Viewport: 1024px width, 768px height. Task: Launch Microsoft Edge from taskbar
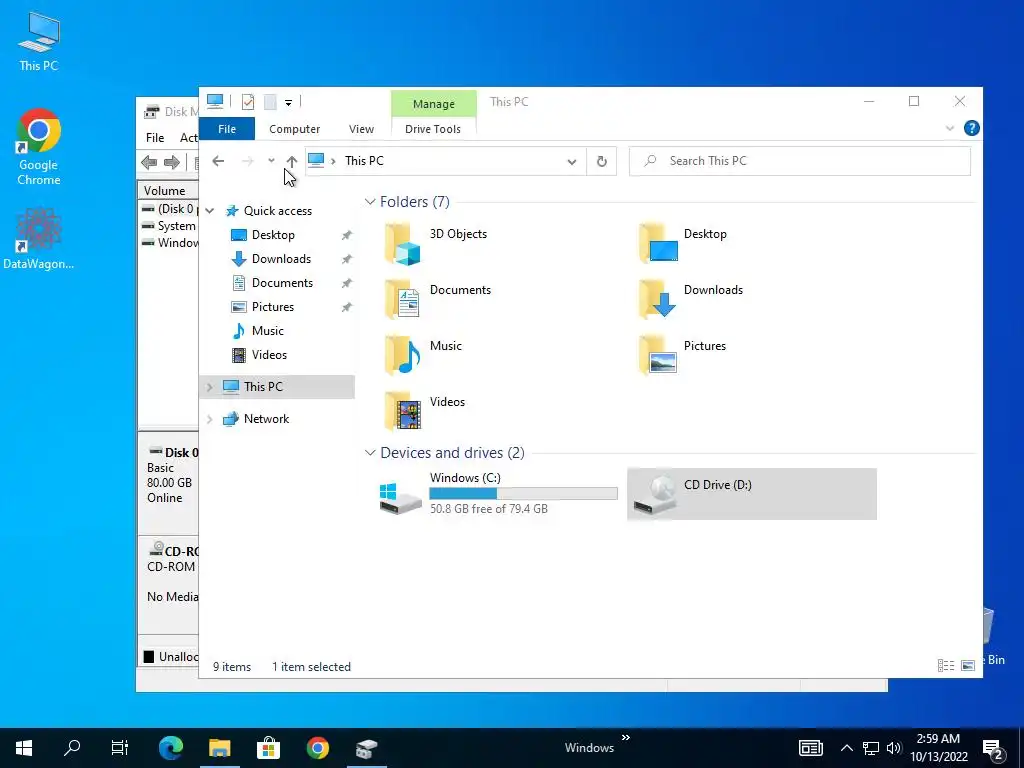tap(171, 748)
